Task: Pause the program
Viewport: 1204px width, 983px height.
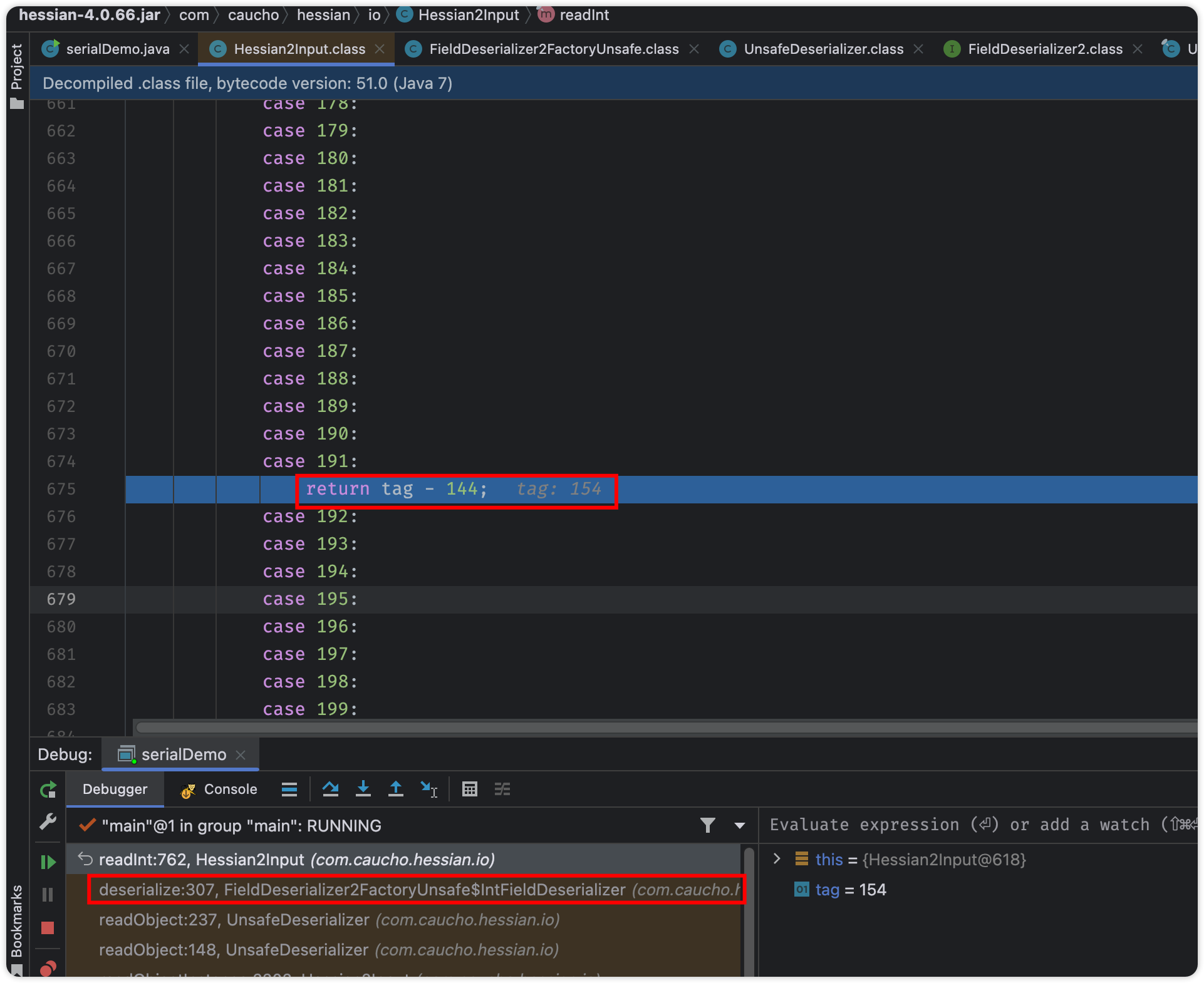Action: [48, 895]
